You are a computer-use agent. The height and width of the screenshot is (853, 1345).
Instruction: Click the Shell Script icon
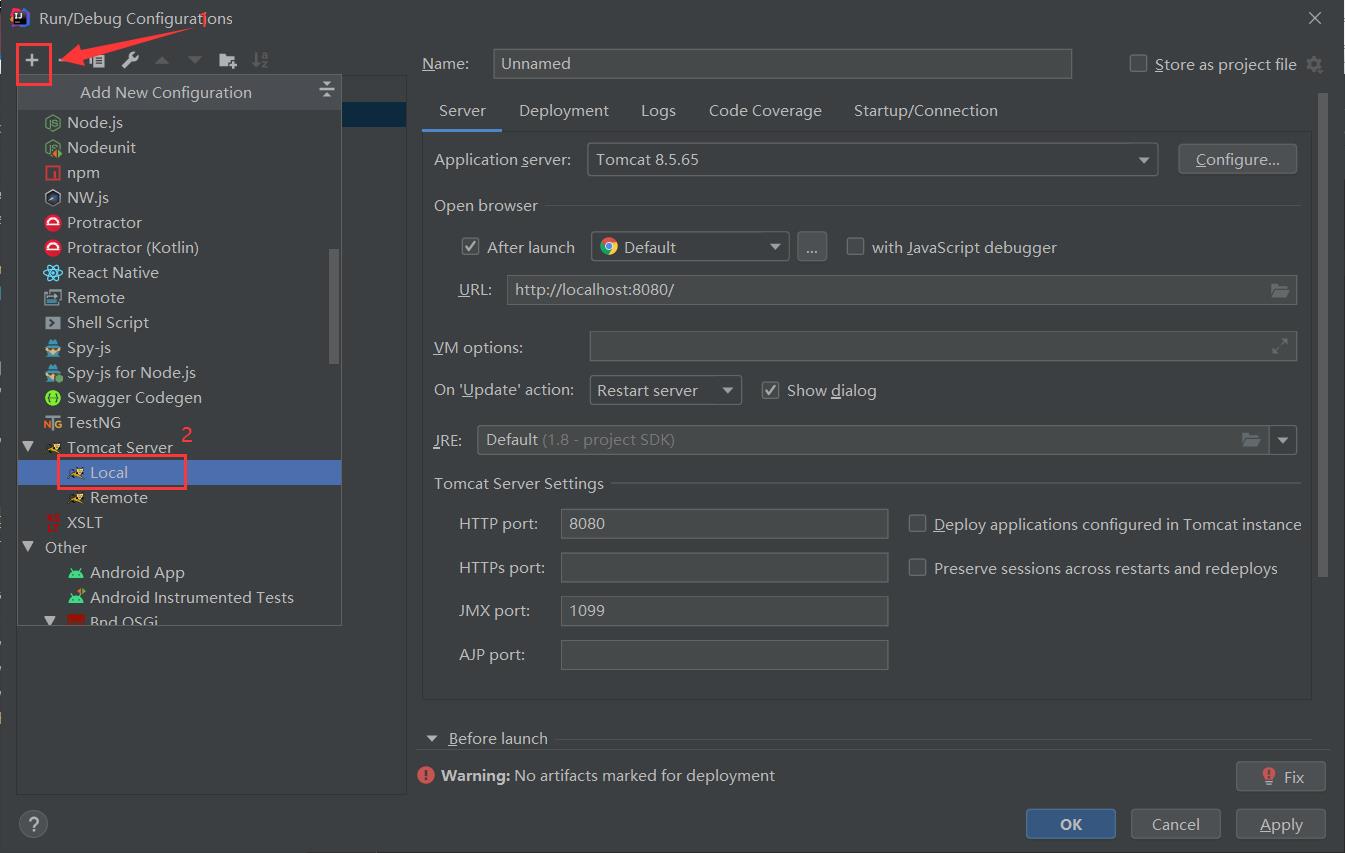(53, 322)
